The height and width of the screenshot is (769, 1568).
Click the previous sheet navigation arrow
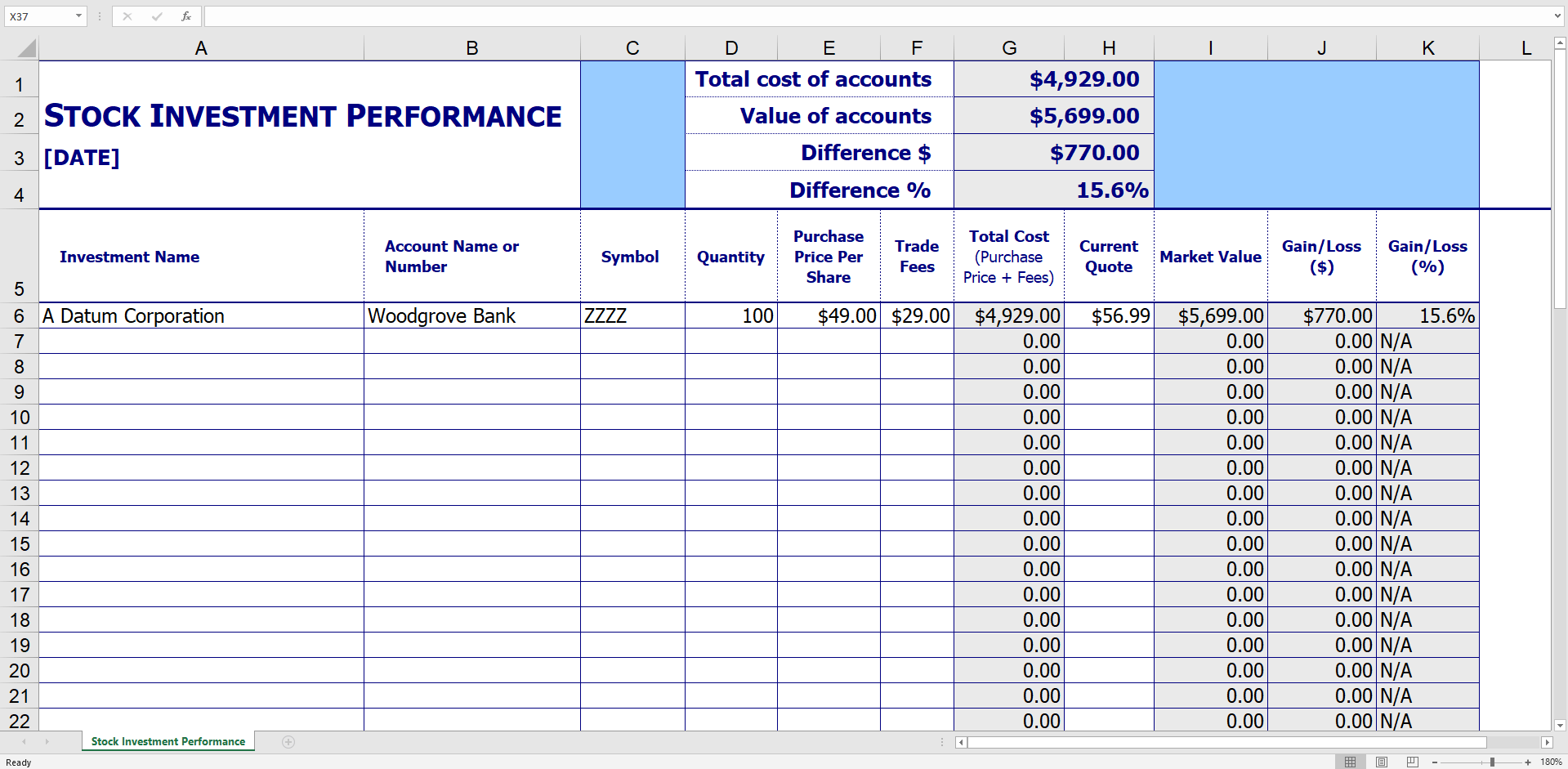24,742
